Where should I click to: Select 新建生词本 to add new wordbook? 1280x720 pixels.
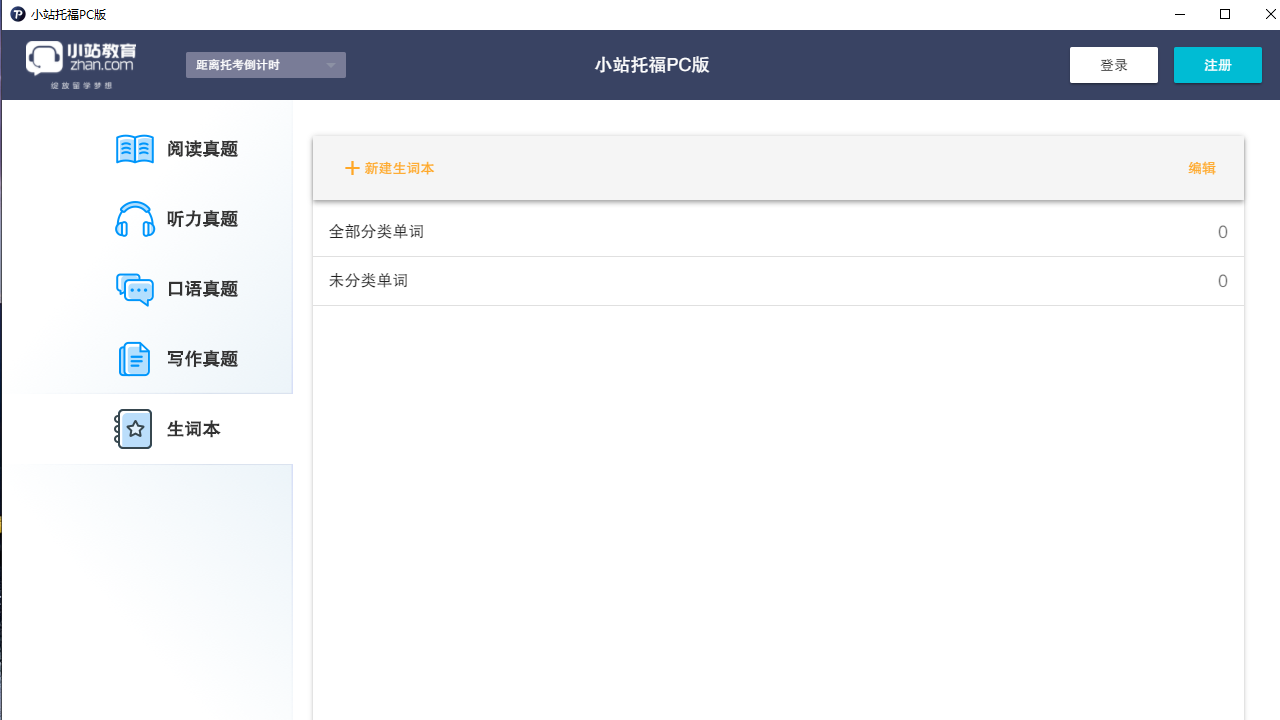click(399, 168)
